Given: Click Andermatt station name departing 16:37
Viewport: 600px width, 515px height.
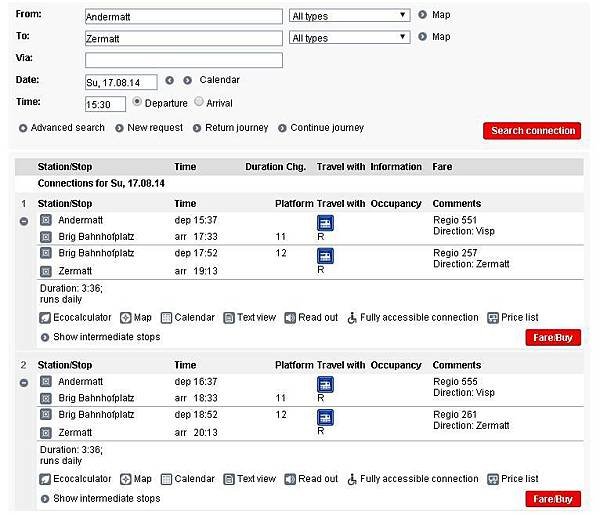Looking at the screenshot, I should tap(80, 381).
